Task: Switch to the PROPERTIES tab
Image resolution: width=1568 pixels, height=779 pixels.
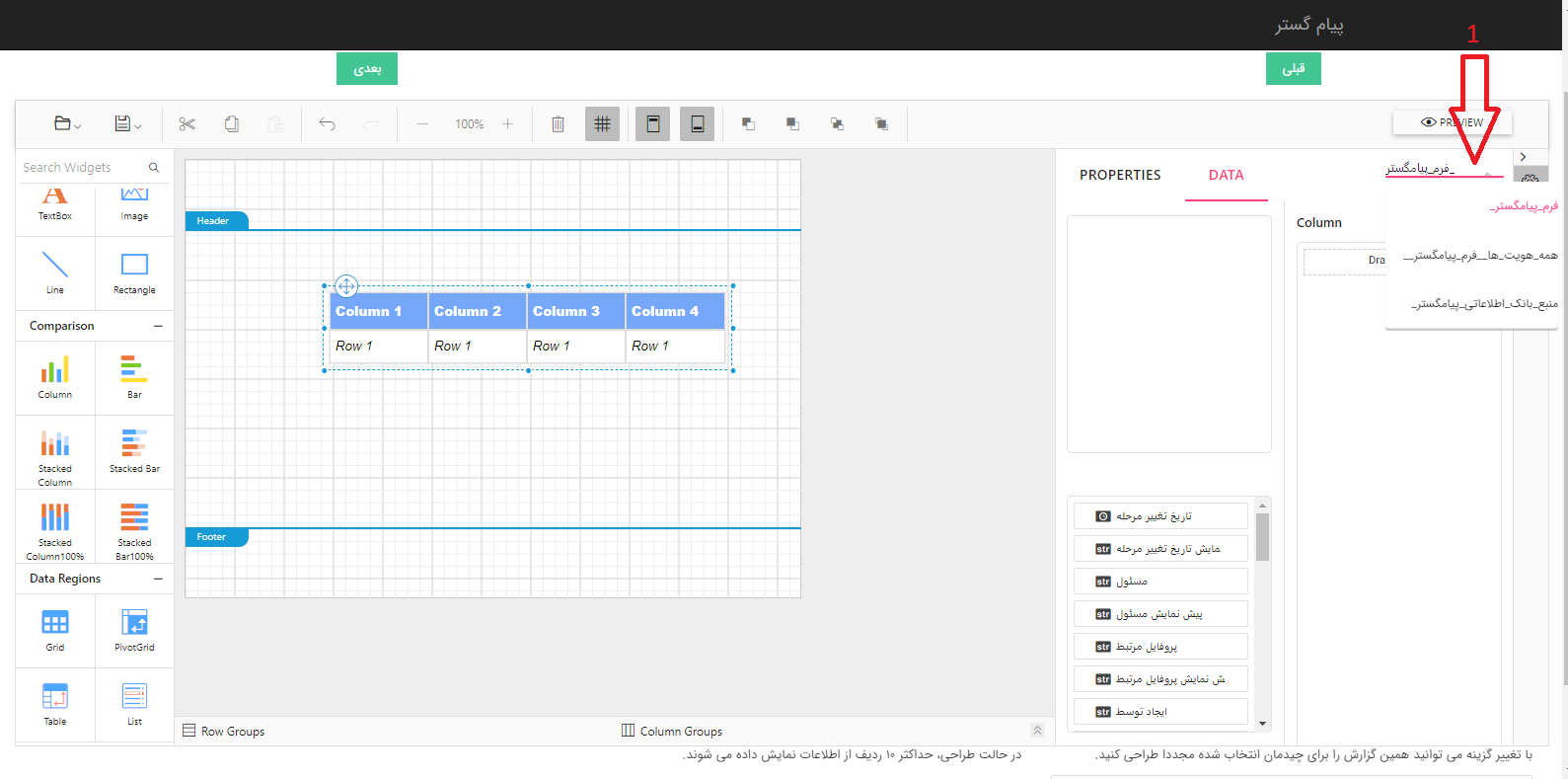Action: coord(1120,175)
